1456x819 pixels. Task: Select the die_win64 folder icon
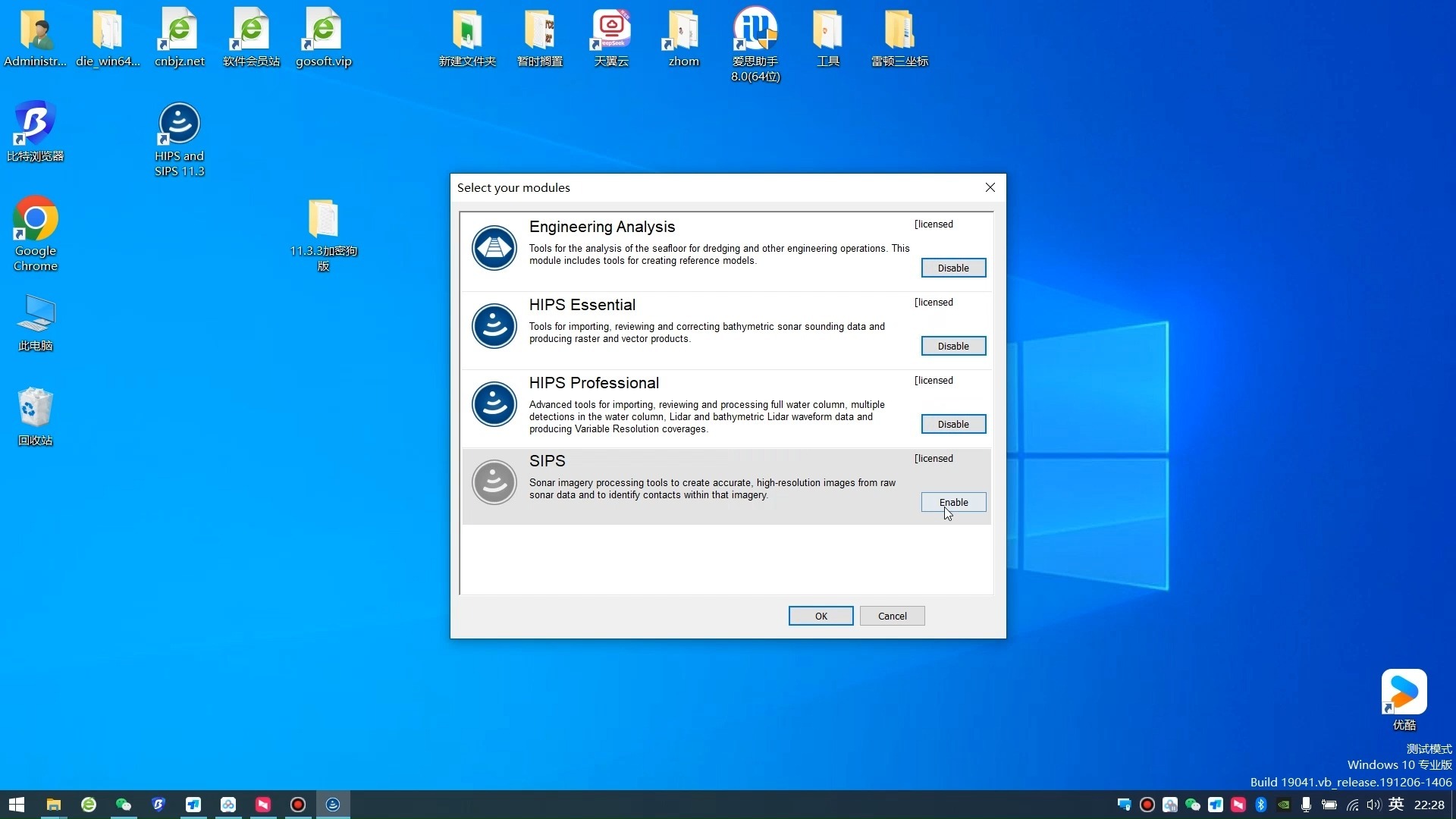tap(108, 38)
